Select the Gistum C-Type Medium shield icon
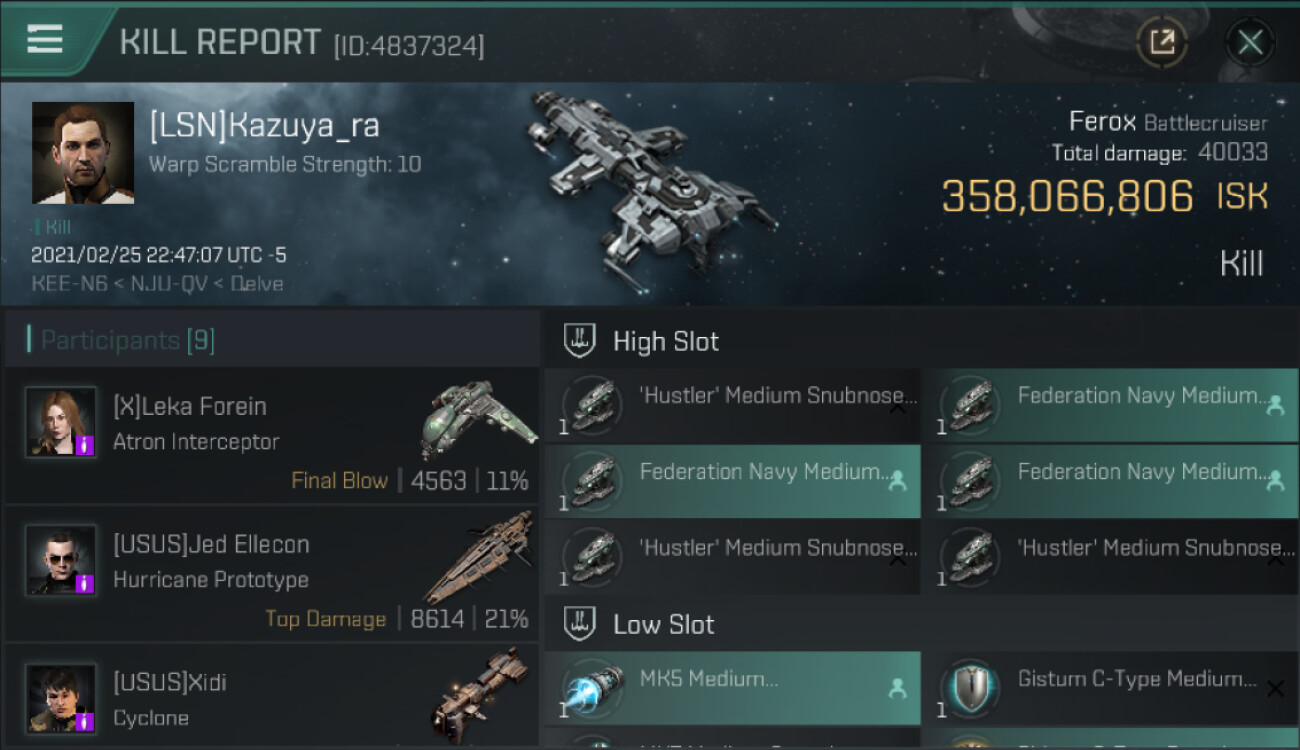Viewport: 1300px width, 750px height. tap(968, 690)
